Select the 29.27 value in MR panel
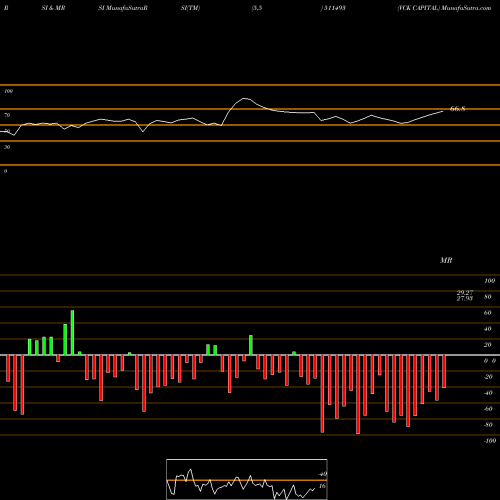 [465, 293]
